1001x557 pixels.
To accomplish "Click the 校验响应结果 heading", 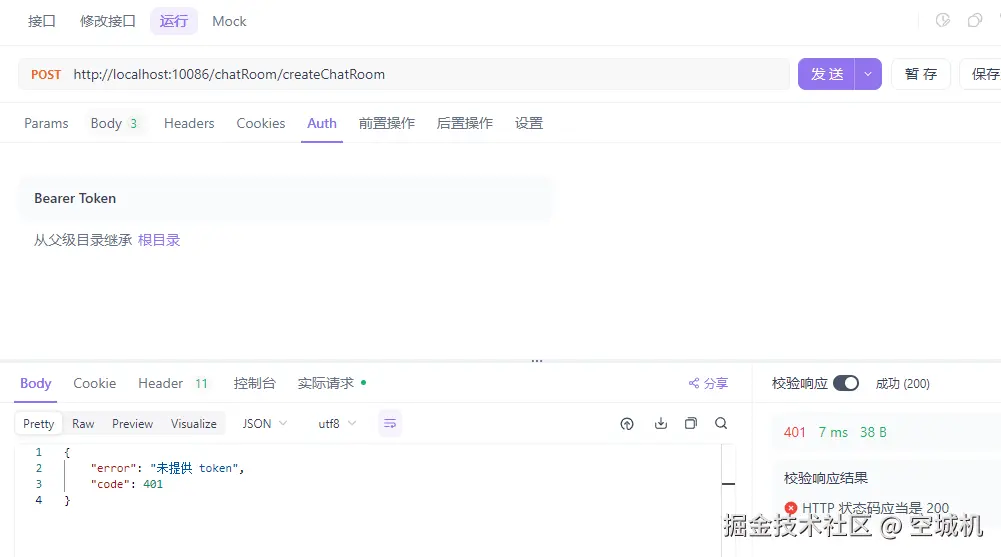I will [x=825, y=478].
